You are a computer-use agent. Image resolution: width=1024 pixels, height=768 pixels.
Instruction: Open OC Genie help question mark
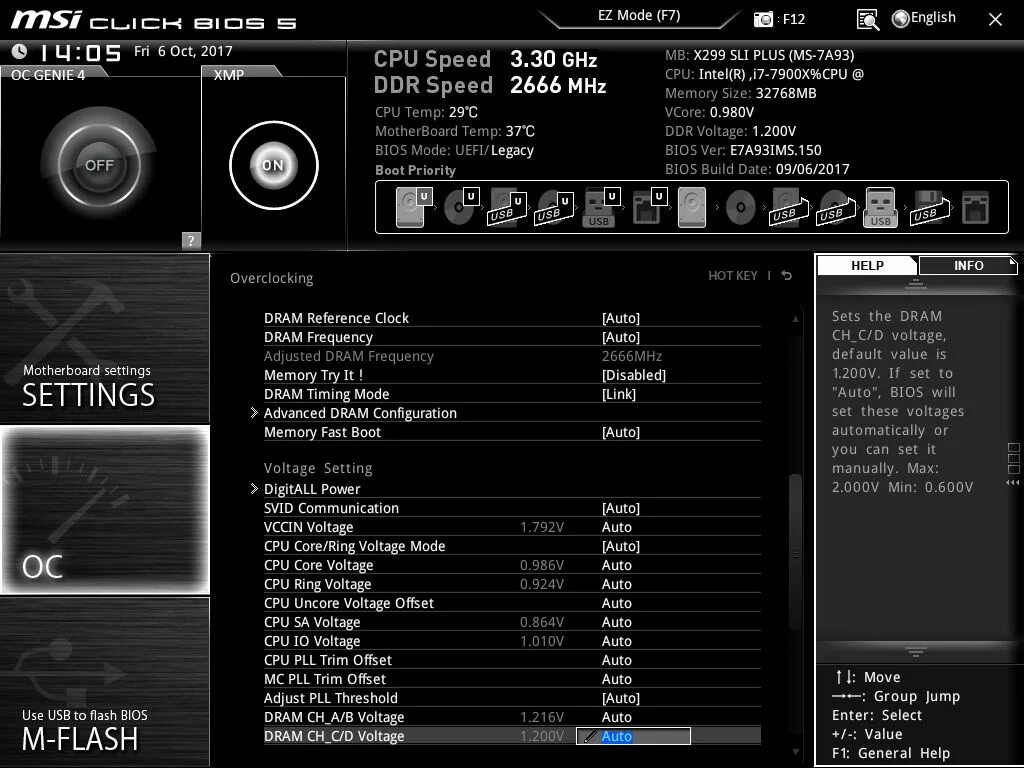(191, 240)
